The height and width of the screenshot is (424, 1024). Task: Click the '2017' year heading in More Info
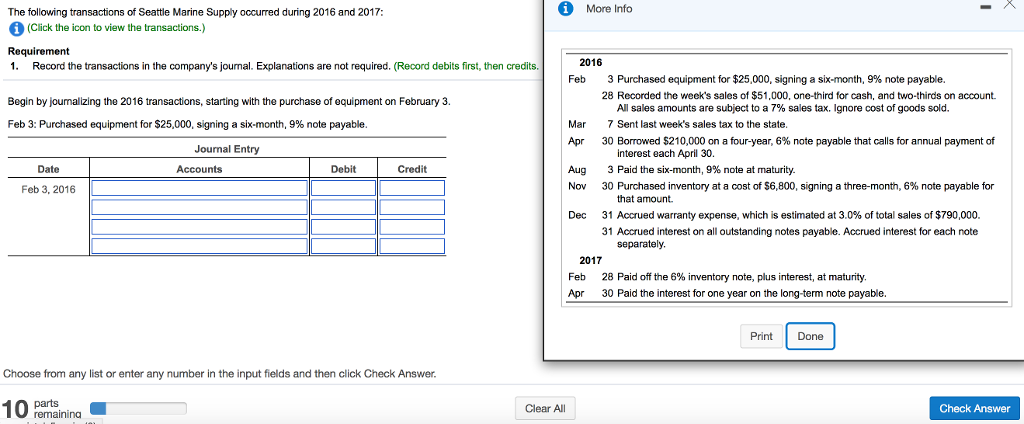point(590,260)
